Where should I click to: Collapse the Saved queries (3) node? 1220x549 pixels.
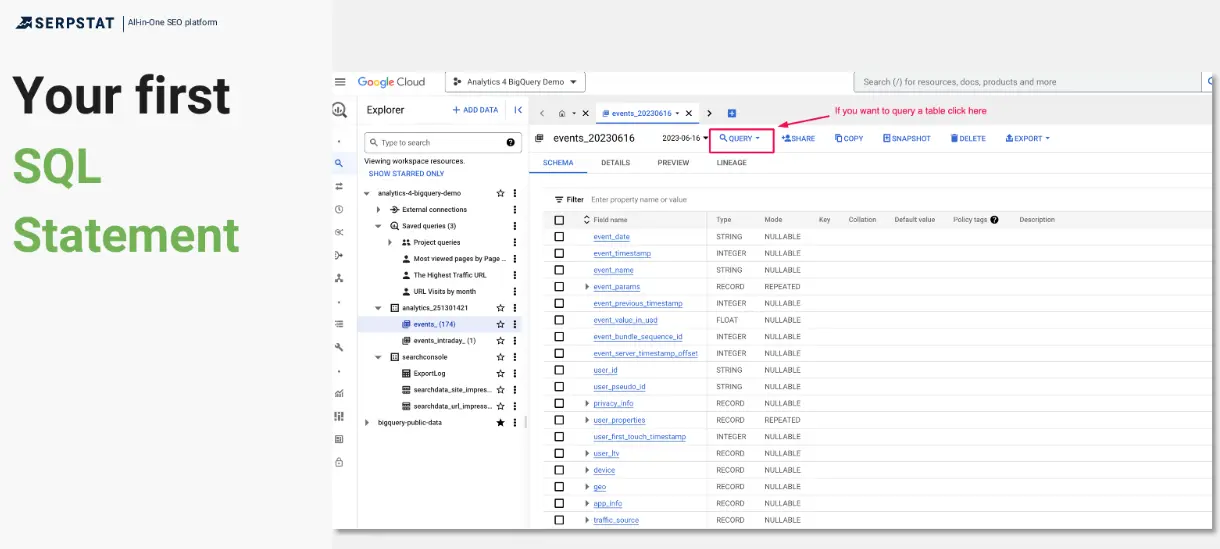pyautogui.click(x=378, y=226)
